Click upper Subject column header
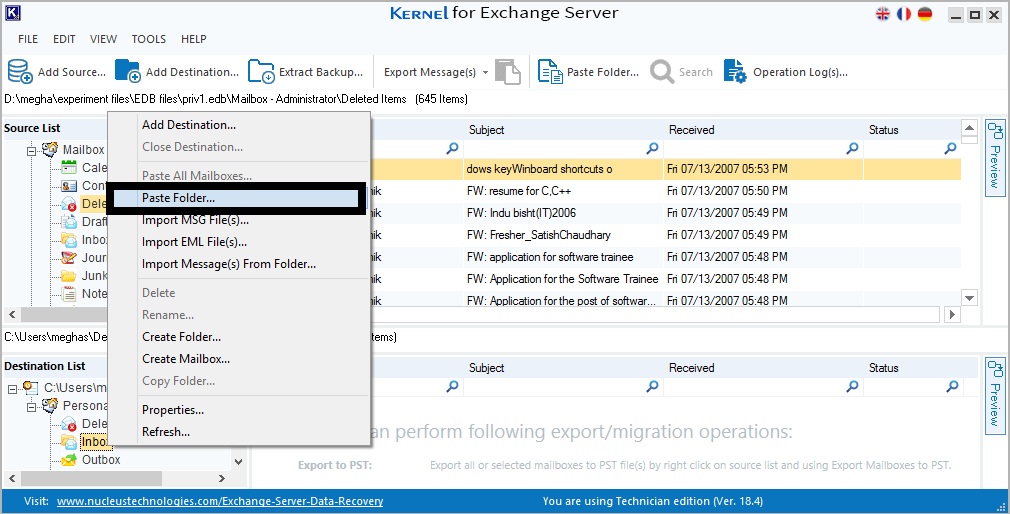1010x514 pixels. pyautogui.click(x=564, y=129)
